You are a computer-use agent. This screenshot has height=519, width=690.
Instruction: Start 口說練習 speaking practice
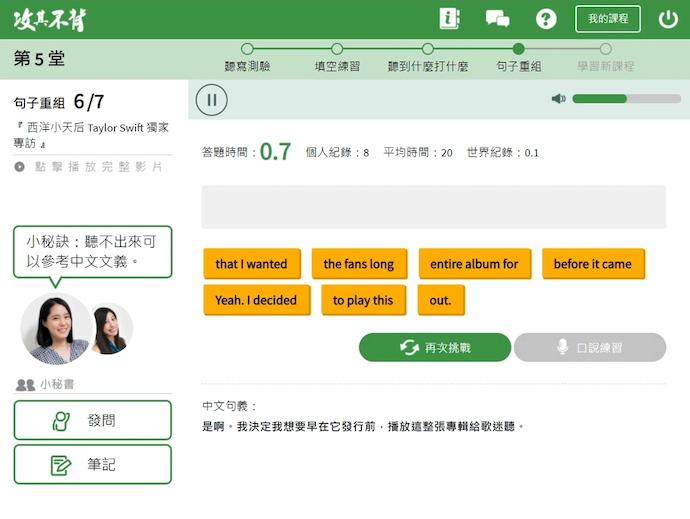(x=589, y=347)
